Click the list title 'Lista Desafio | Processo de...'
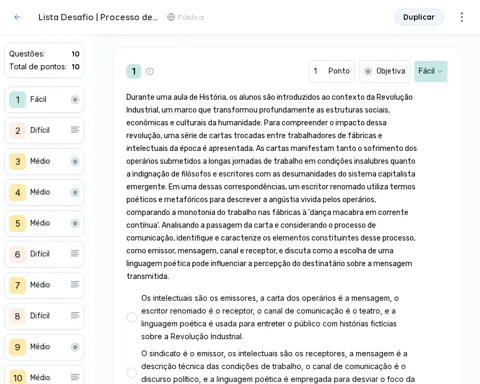480x384 pixels. [98, 17]
